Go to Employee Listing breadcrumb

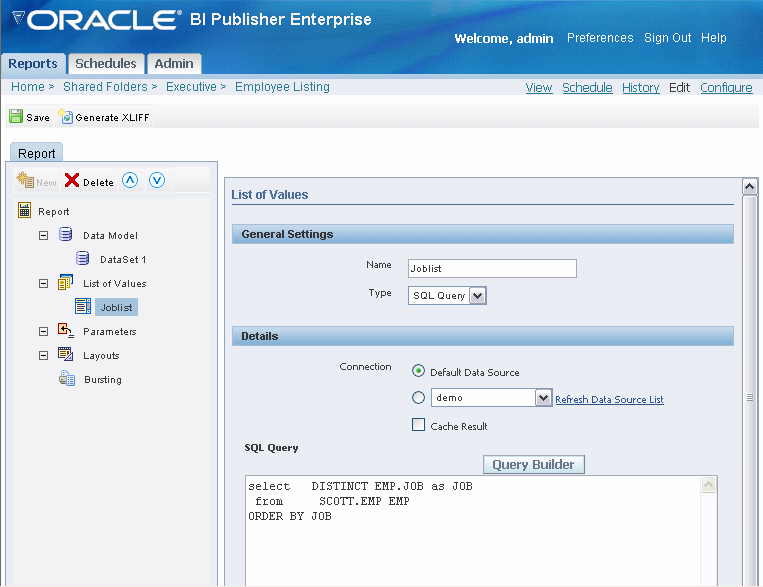[282, 87]
